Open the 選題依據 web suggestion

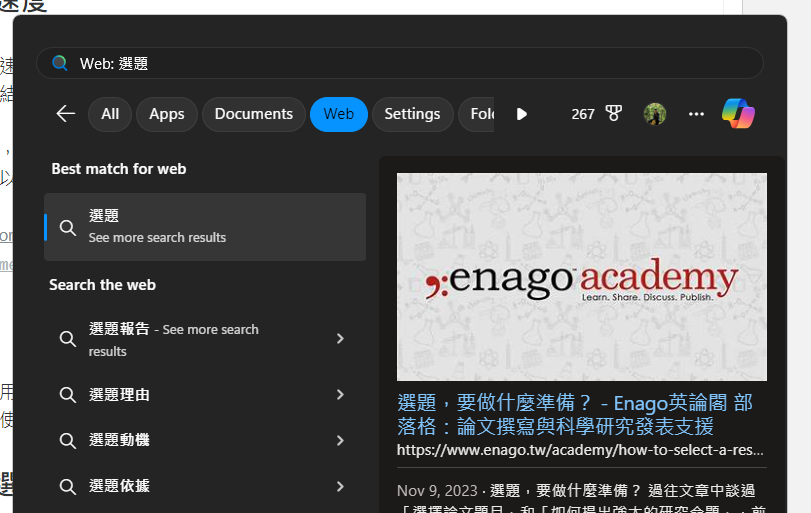pos(205,486)
